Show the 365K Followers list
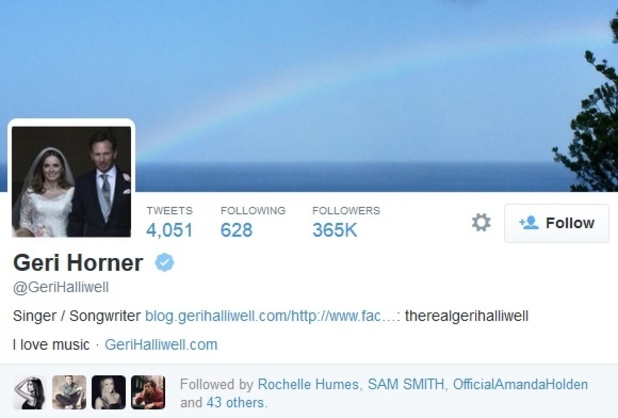 346,222
